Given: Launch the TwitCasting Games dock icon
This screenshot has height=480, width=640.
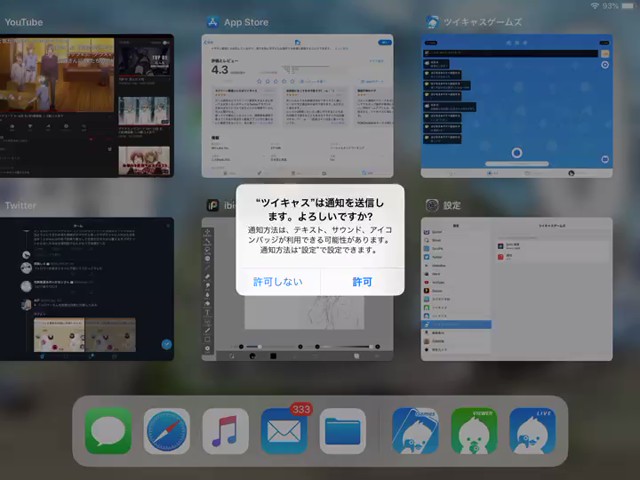Looking at the screenshot, I should click(416, 431).
